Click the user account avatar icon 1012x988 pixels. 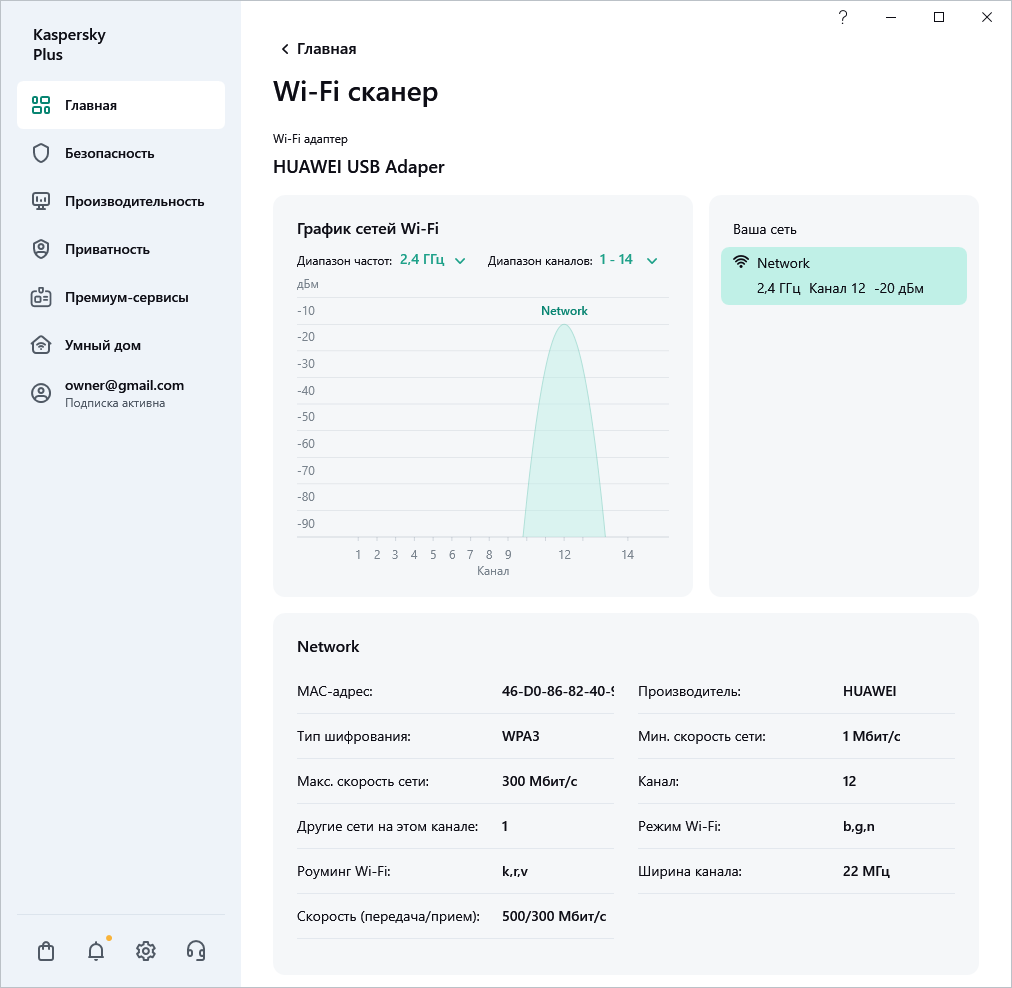[41, 393]
